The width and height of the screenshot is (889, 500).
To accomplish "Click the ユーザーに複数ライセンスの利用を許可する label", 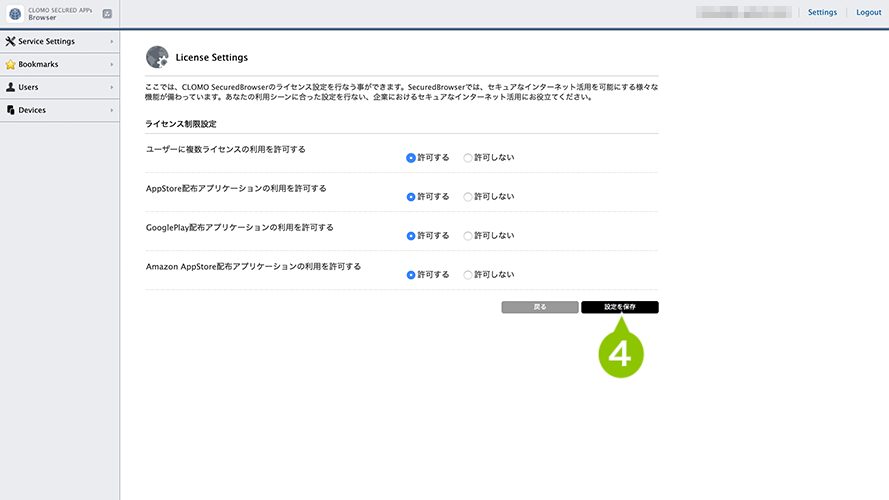I will 226,149.
